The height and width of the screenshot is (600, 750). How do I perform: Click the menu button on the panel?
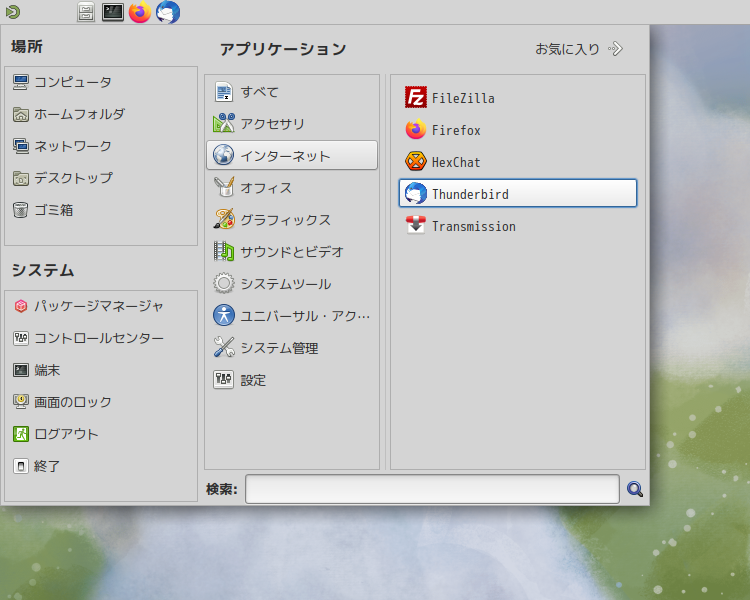[13, 12]
